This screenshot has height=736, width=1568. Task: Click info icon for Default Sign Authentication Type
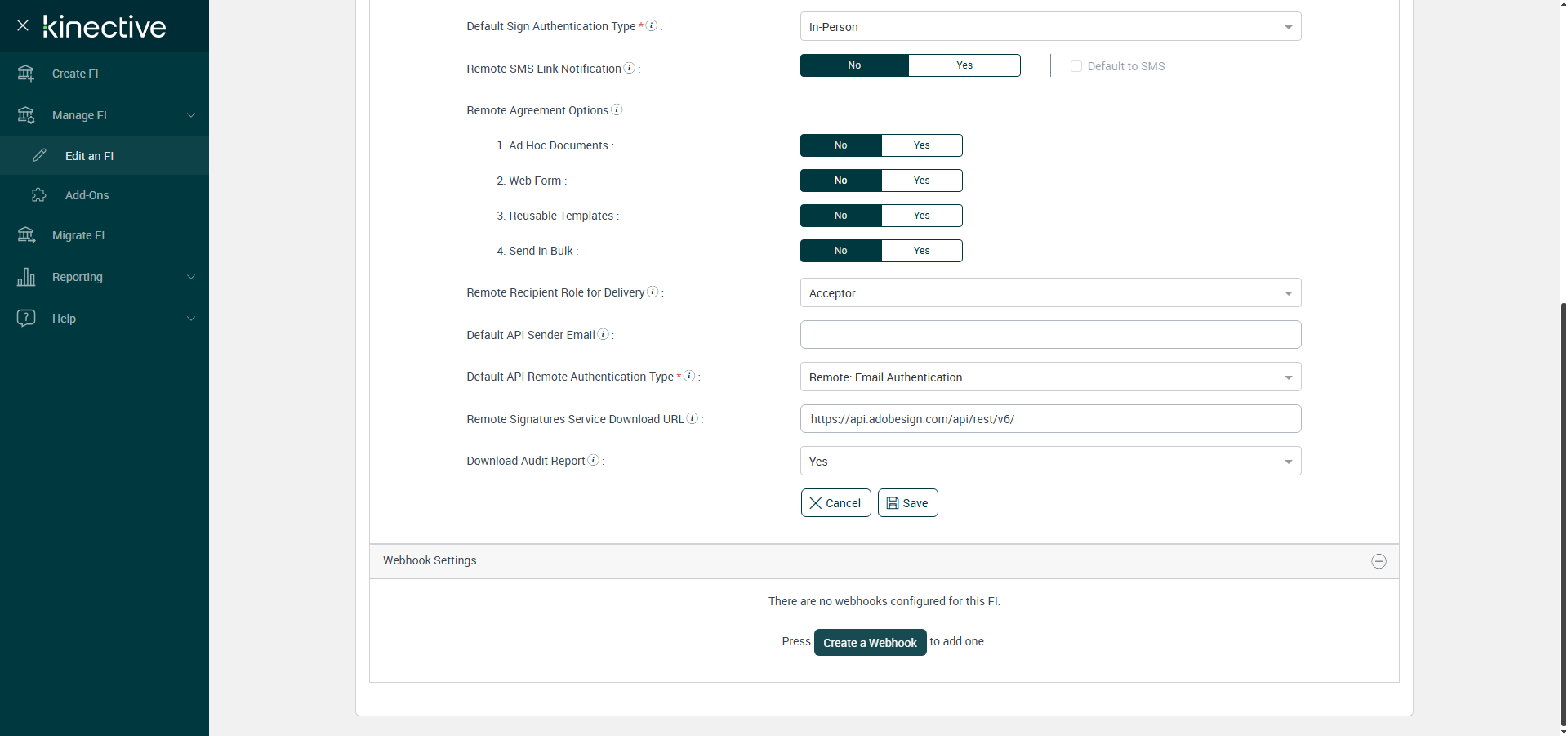[x=652, y=25]
